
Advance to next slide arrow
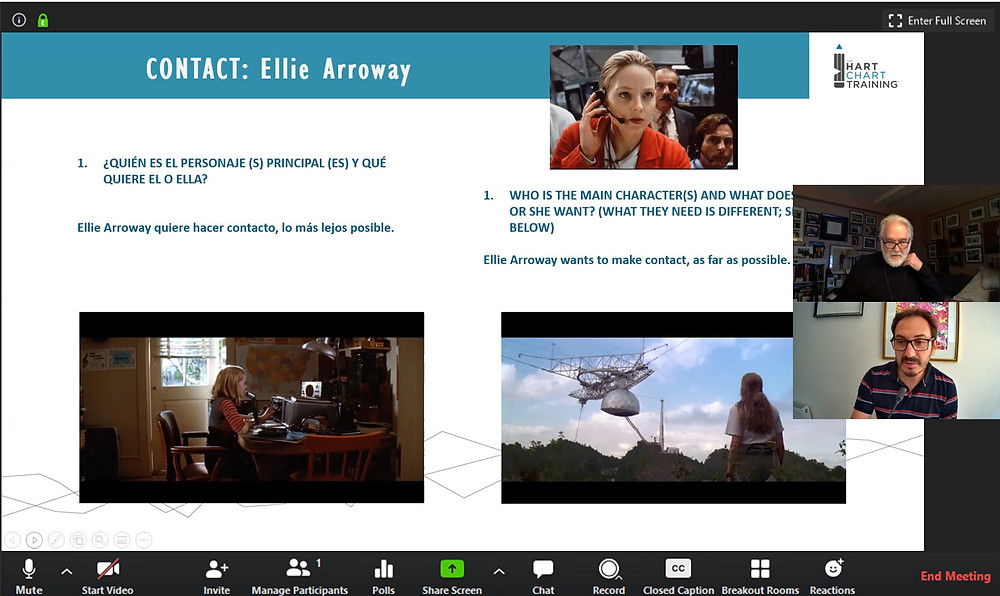34,540
